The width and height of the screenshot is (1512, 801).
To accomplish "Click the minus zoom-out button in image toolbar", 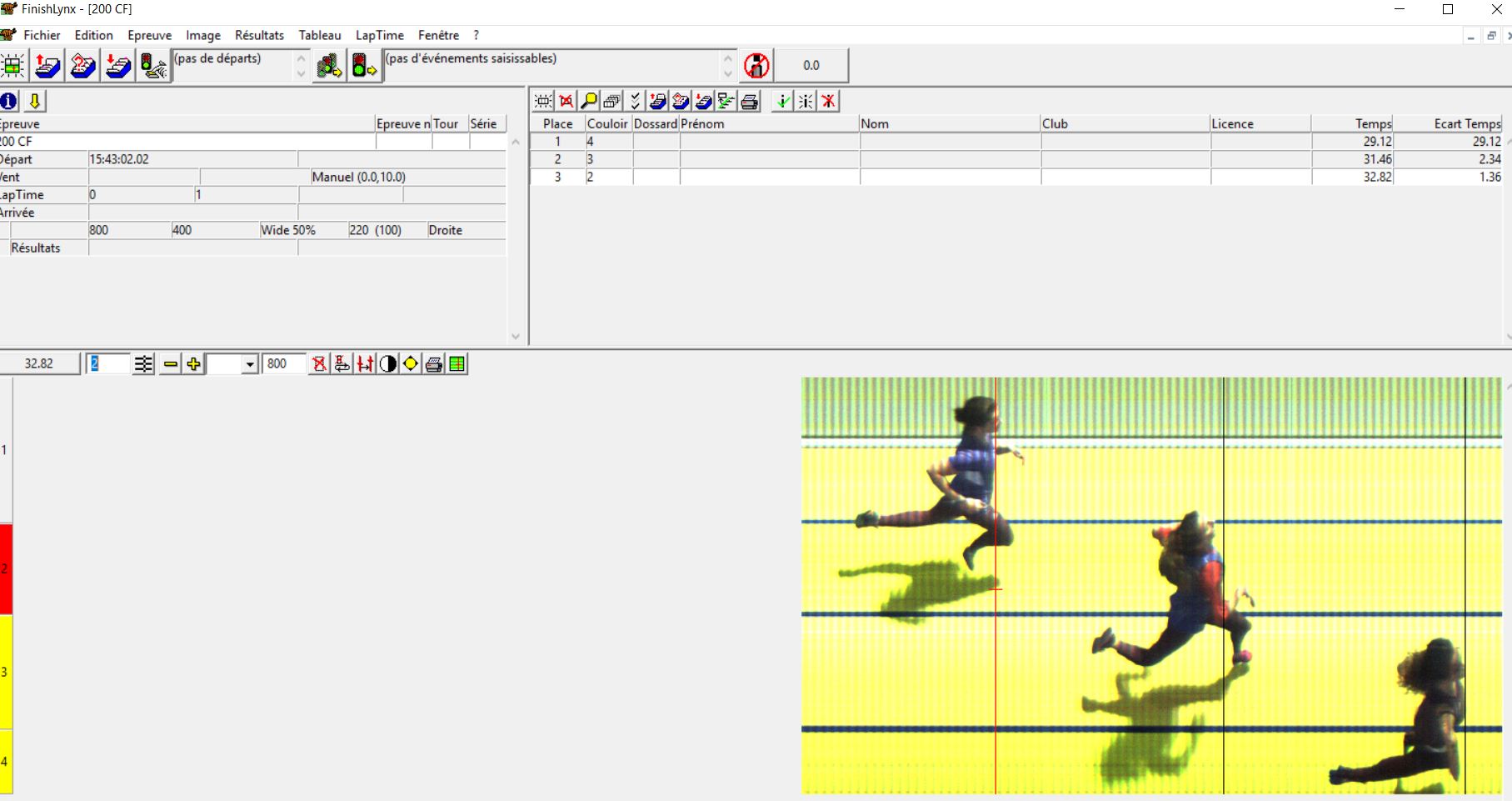I will point(171,364).
